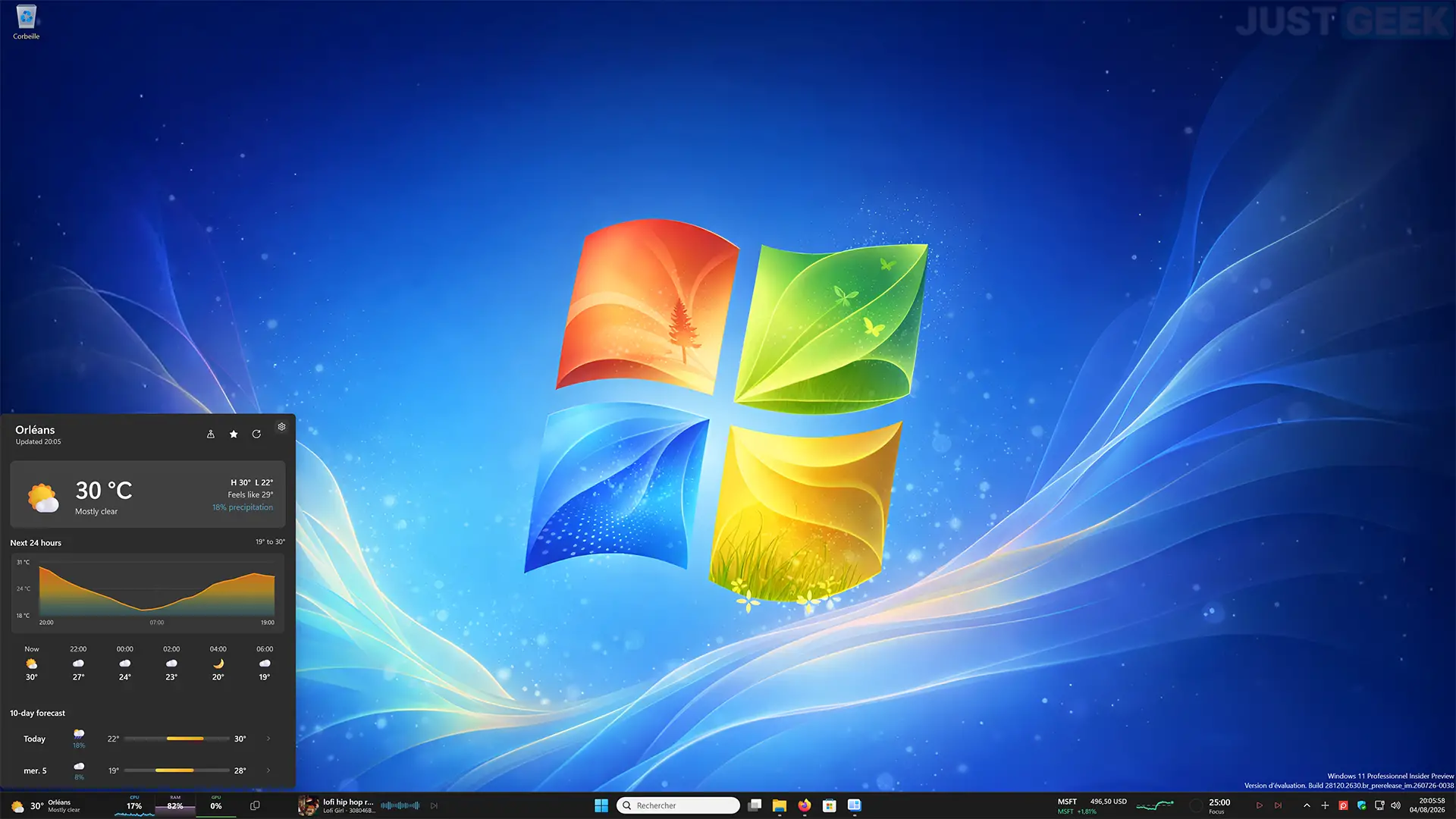Open Task View from the taskbar
This screenshot has height=819, width=1456.
coord(755,805)
